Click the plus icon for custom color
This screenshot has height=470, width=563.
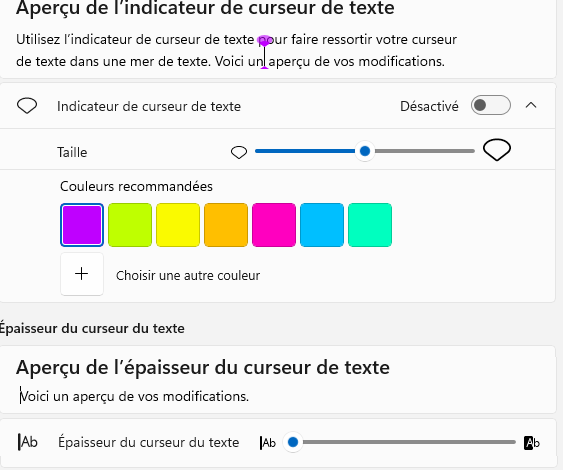[x=82, y=274]
